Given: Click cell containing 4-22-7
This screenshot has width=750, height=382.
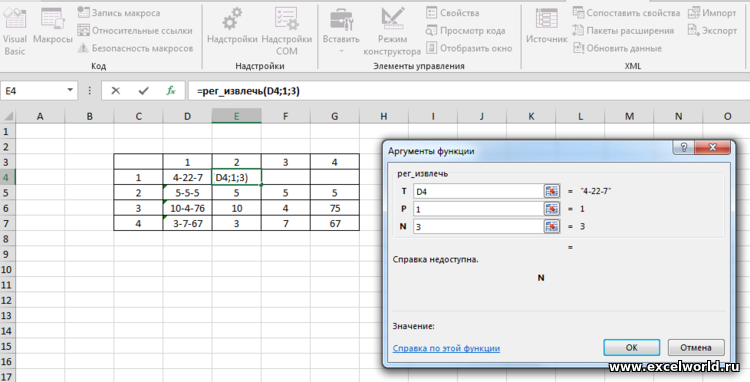Looking at the screenshot, I should pos(188,177).
